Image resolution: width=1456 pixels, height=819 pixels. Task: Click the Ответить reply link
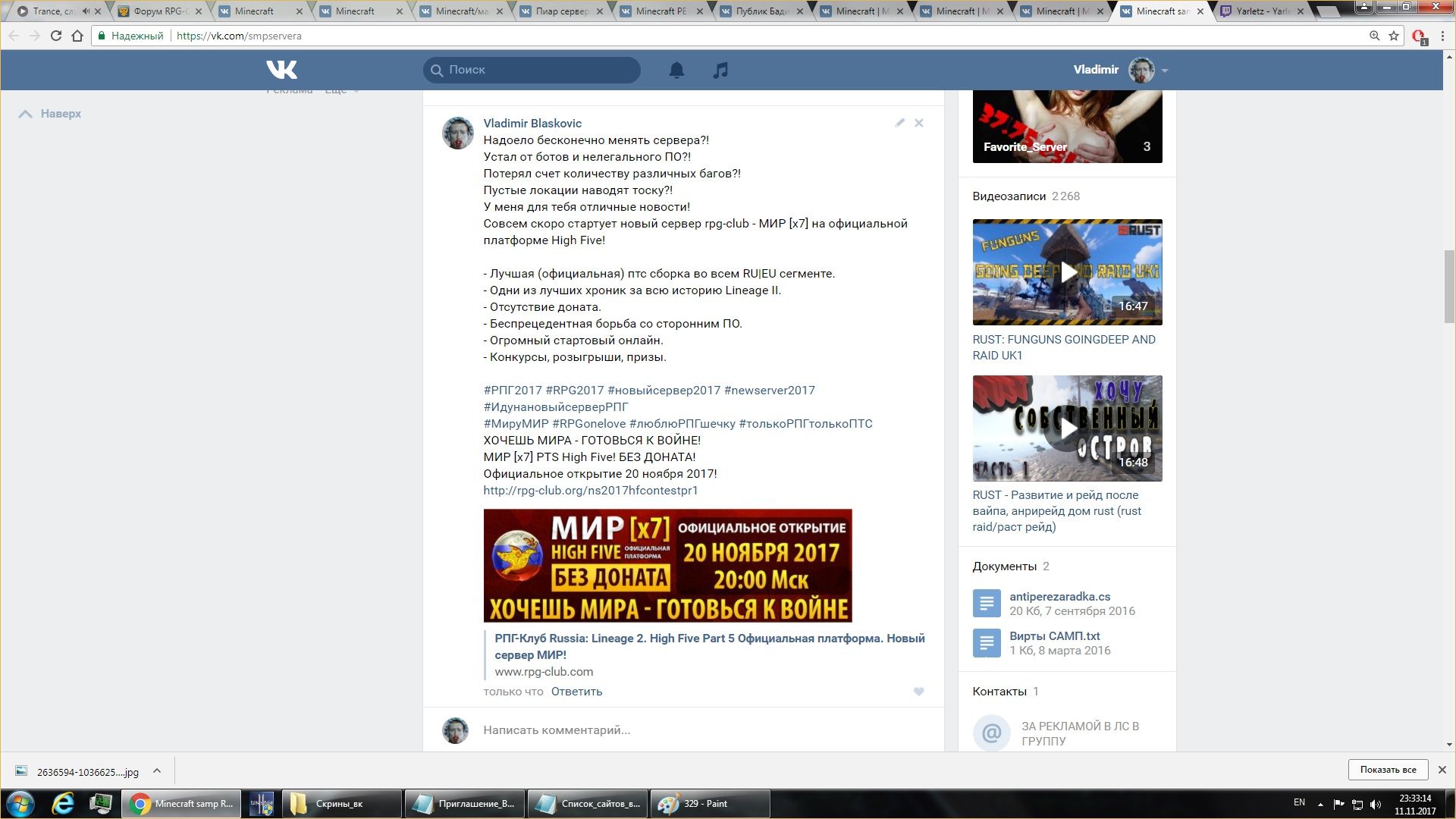(576, 692)
